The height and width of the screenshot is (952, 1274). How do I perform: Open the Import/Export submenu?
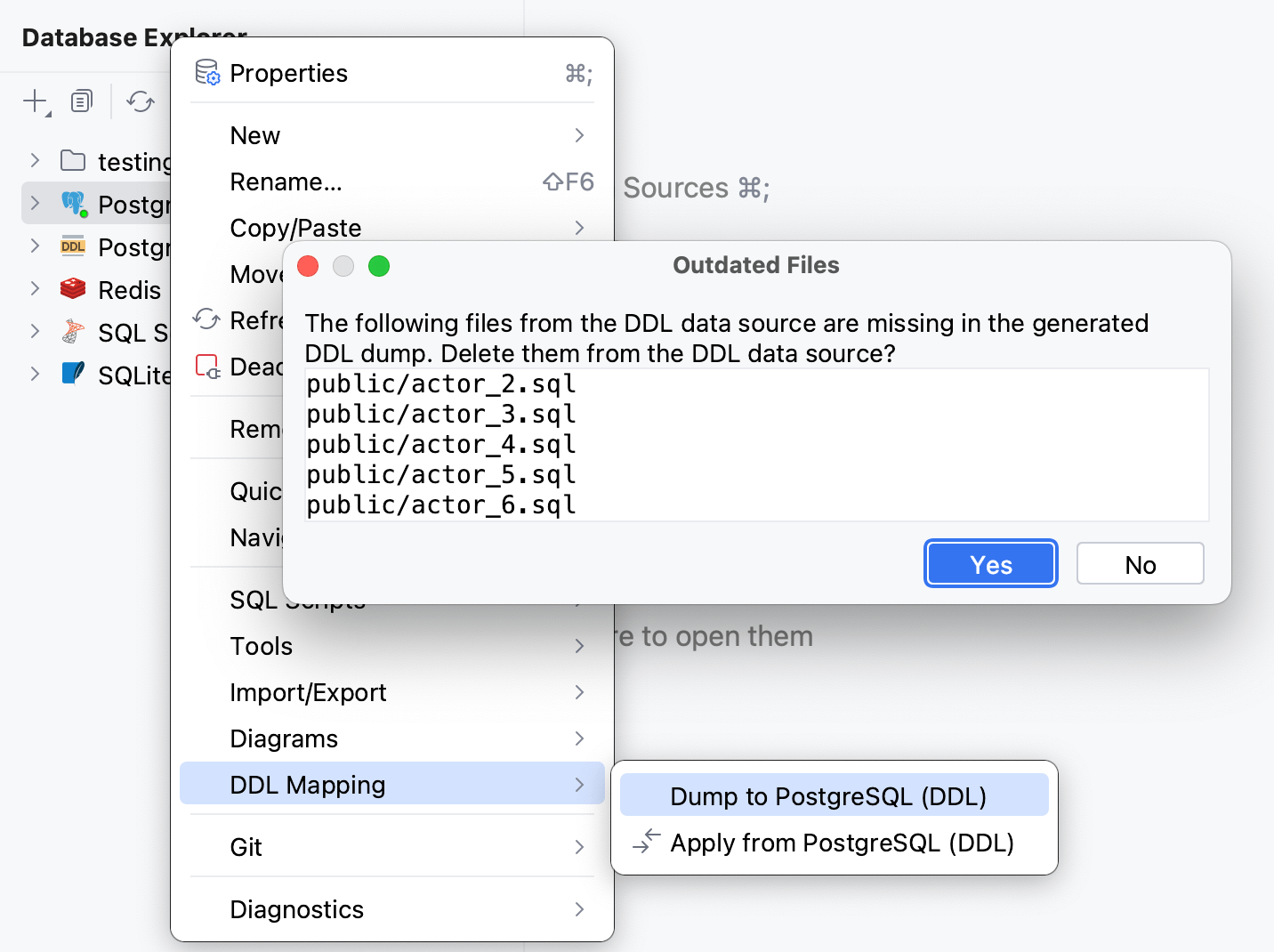tap(308, 692)
